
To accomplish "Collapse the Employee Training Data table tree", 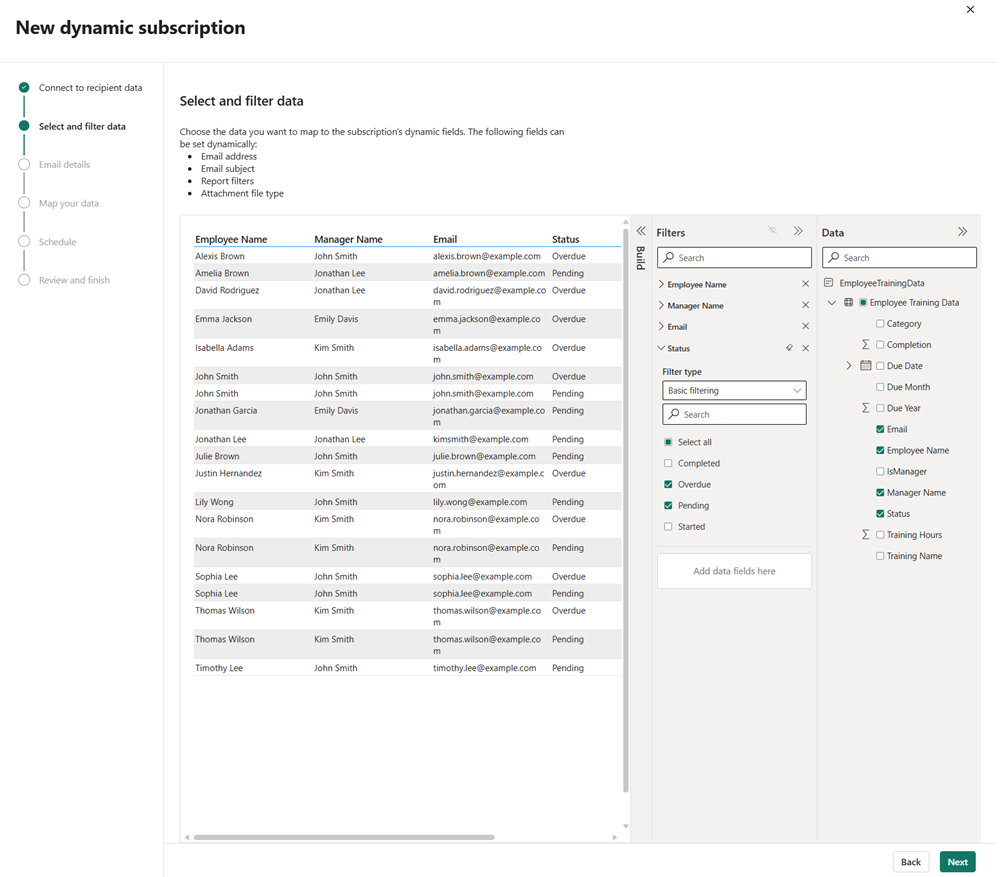I will point(832,303).
